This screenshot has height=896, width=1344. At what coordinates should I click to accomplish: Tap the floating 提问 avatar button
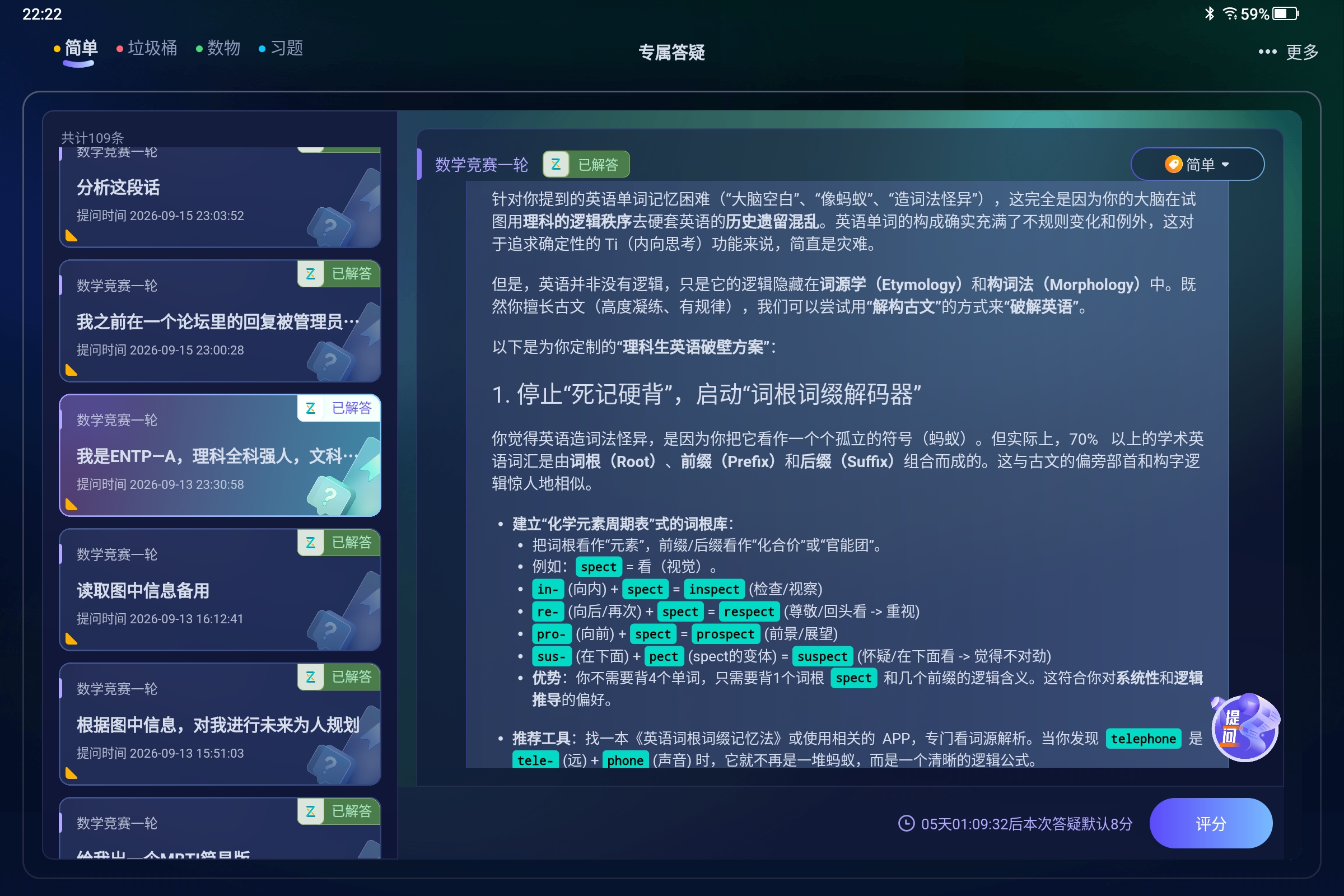click(1245, 728)
